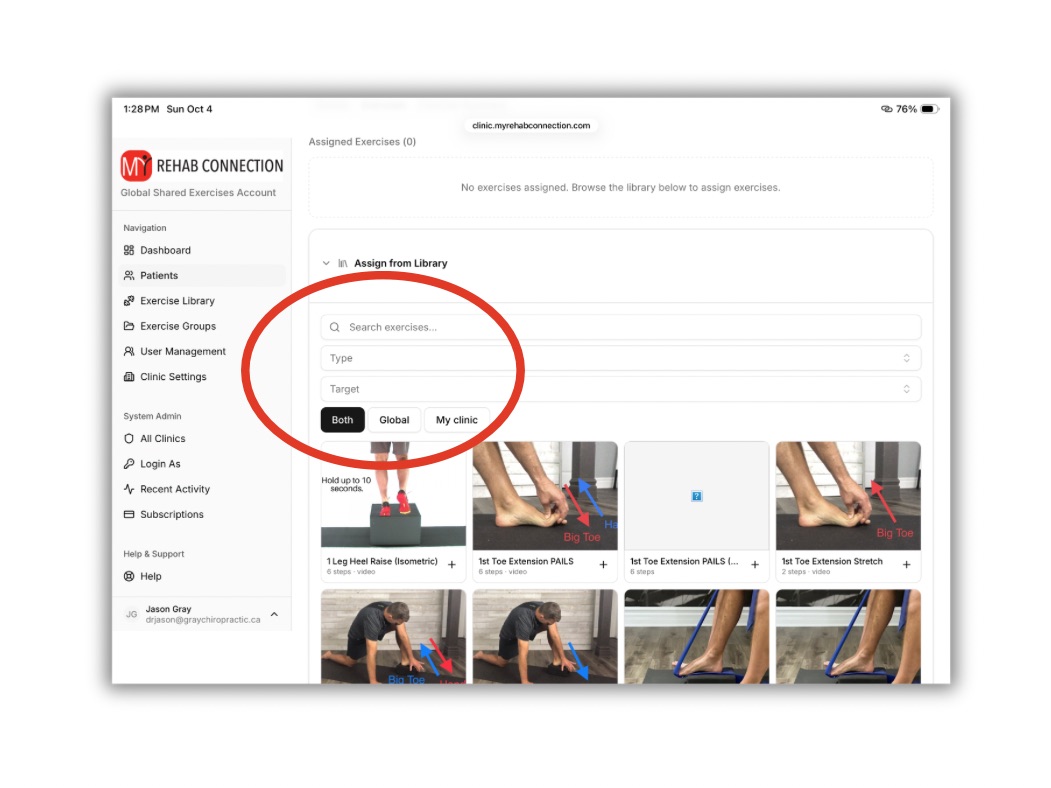Select the Both library filter
Viewport: 1051px width, 788px height.
click(343, 420)
